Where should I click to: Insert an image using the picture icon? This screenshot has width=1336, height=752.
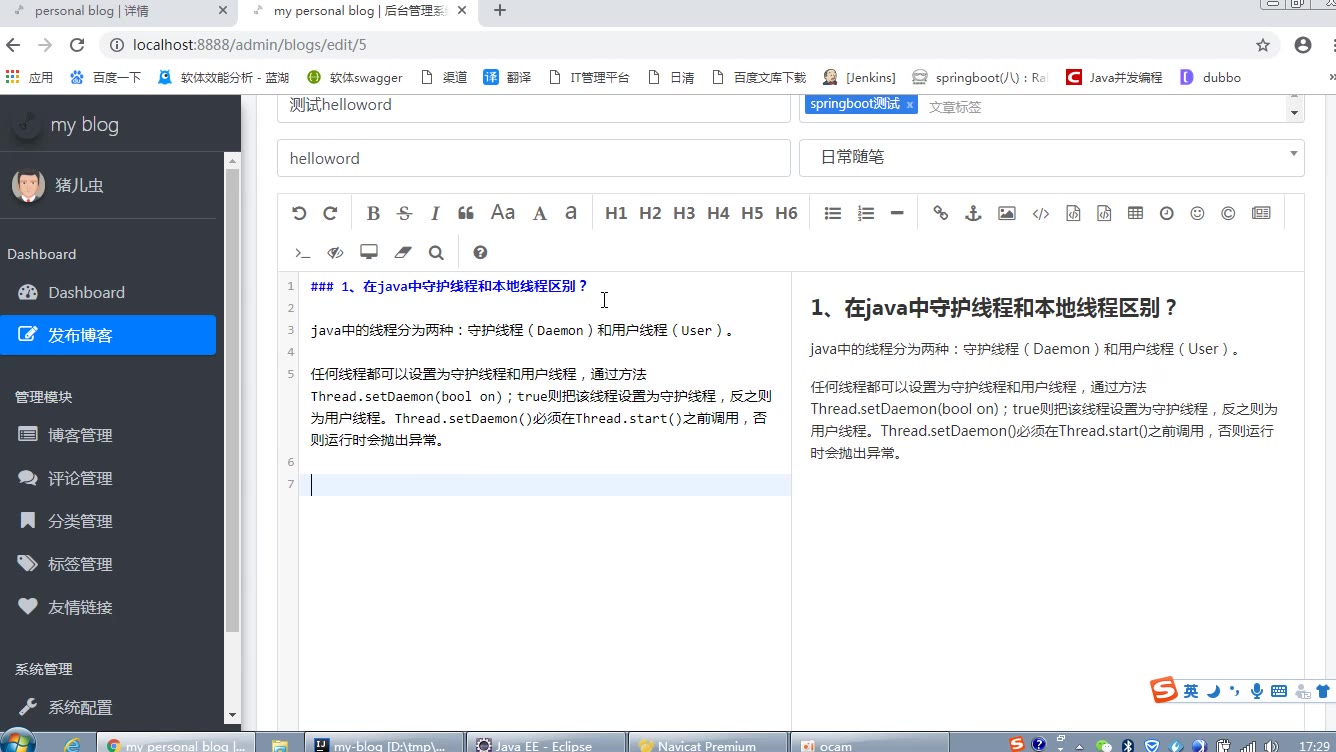(x=1007, y=213)
